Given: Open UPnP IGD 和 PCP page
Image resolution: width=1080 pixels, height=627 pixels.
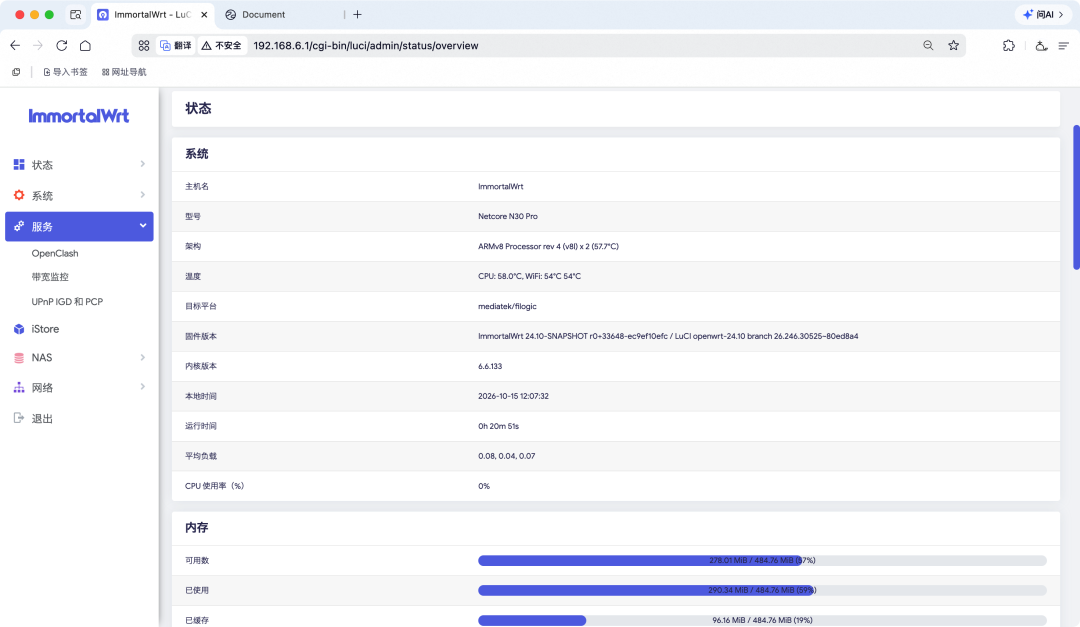Looking at the screenshot, I should pyautogui.click(x=67, y=302).
